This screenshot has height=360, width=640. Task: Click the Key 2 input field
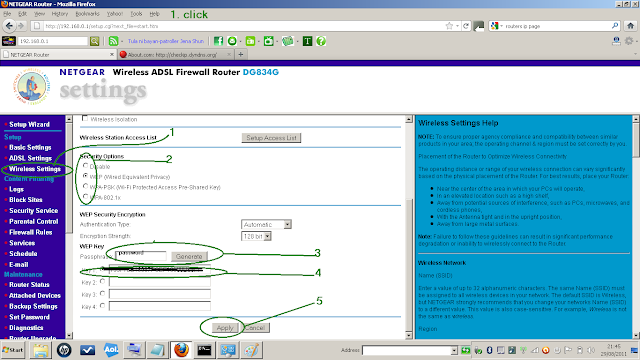click(160, 282)
